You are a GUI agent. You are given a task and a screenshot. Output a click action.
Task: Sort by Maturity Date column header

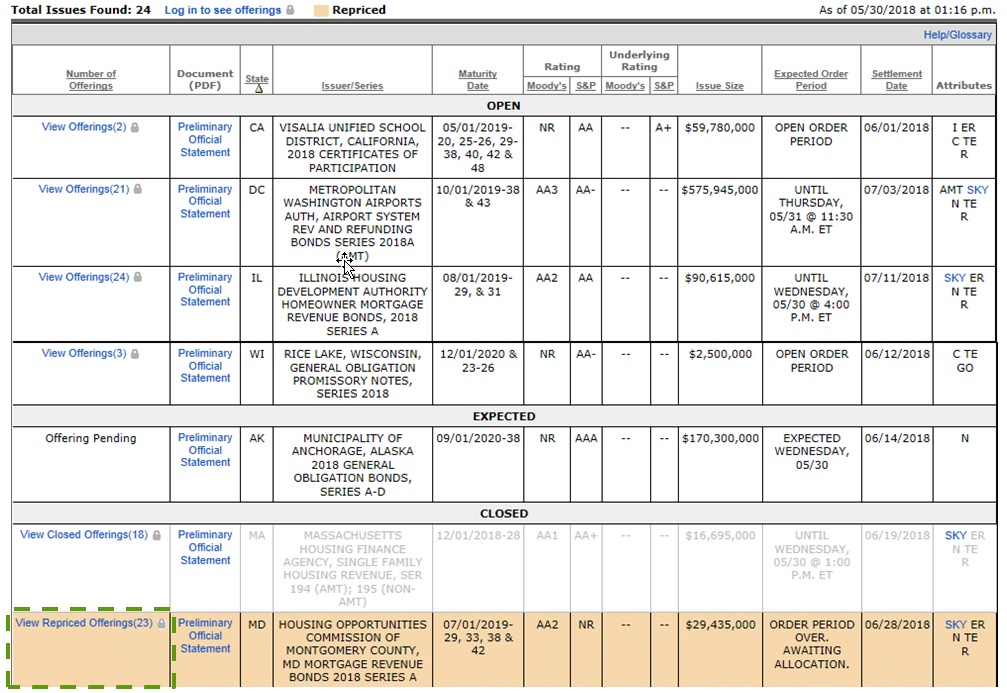coord(477,80)
